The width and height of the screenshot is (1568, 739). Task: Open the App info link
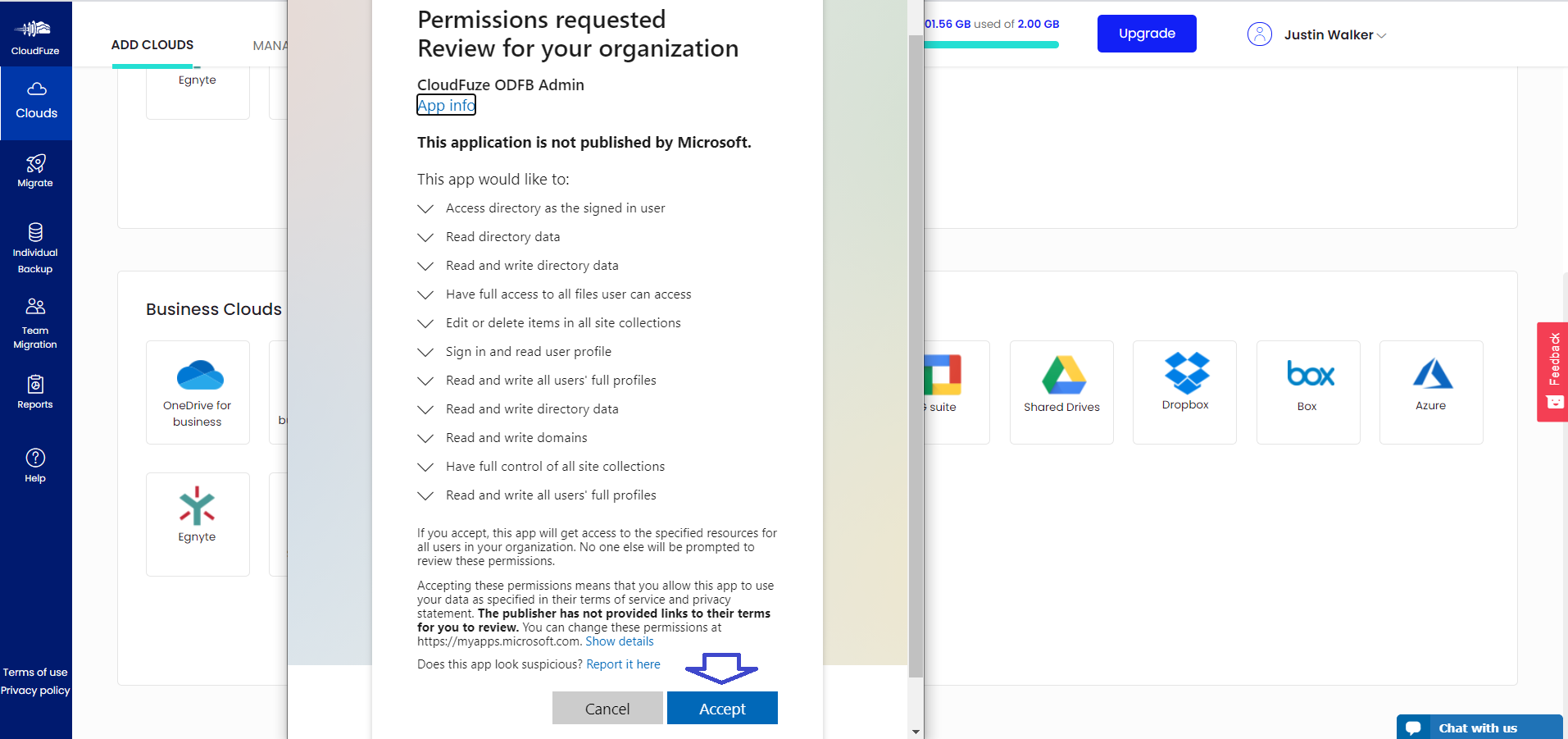[x=446, y=106]
